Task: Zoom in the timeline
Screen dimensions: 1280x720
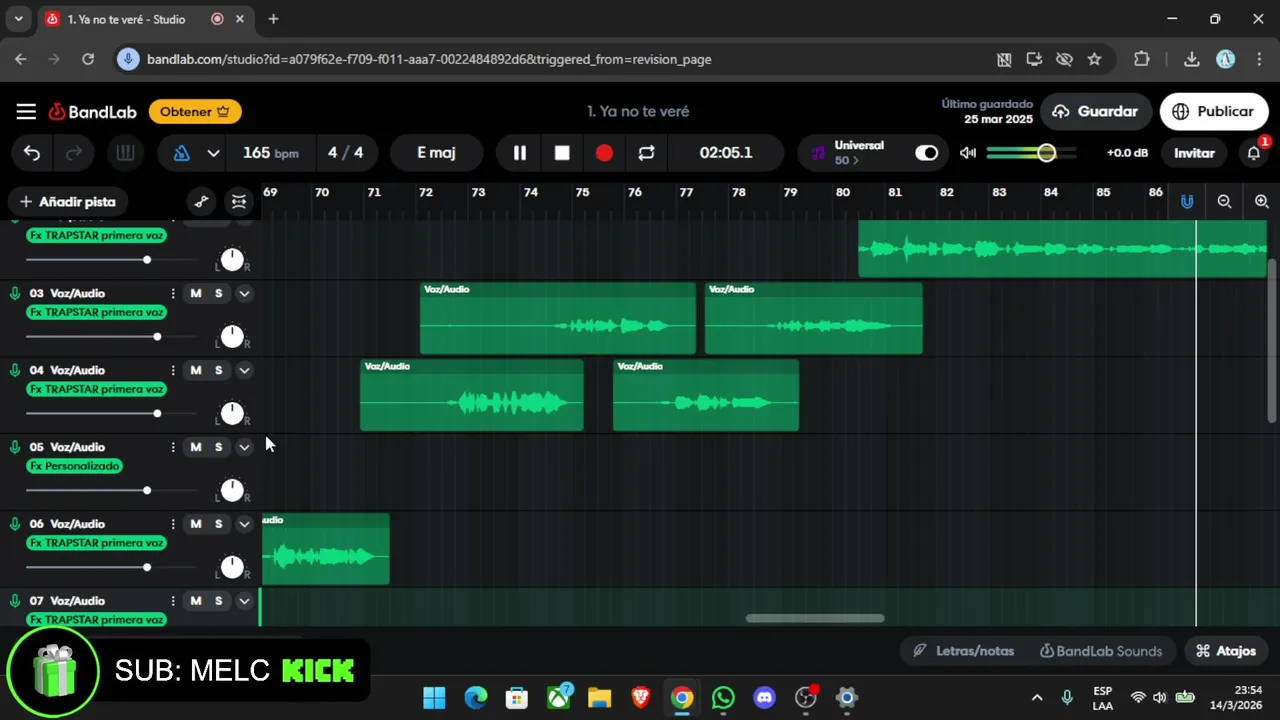Action: (x=1261, y=202)
